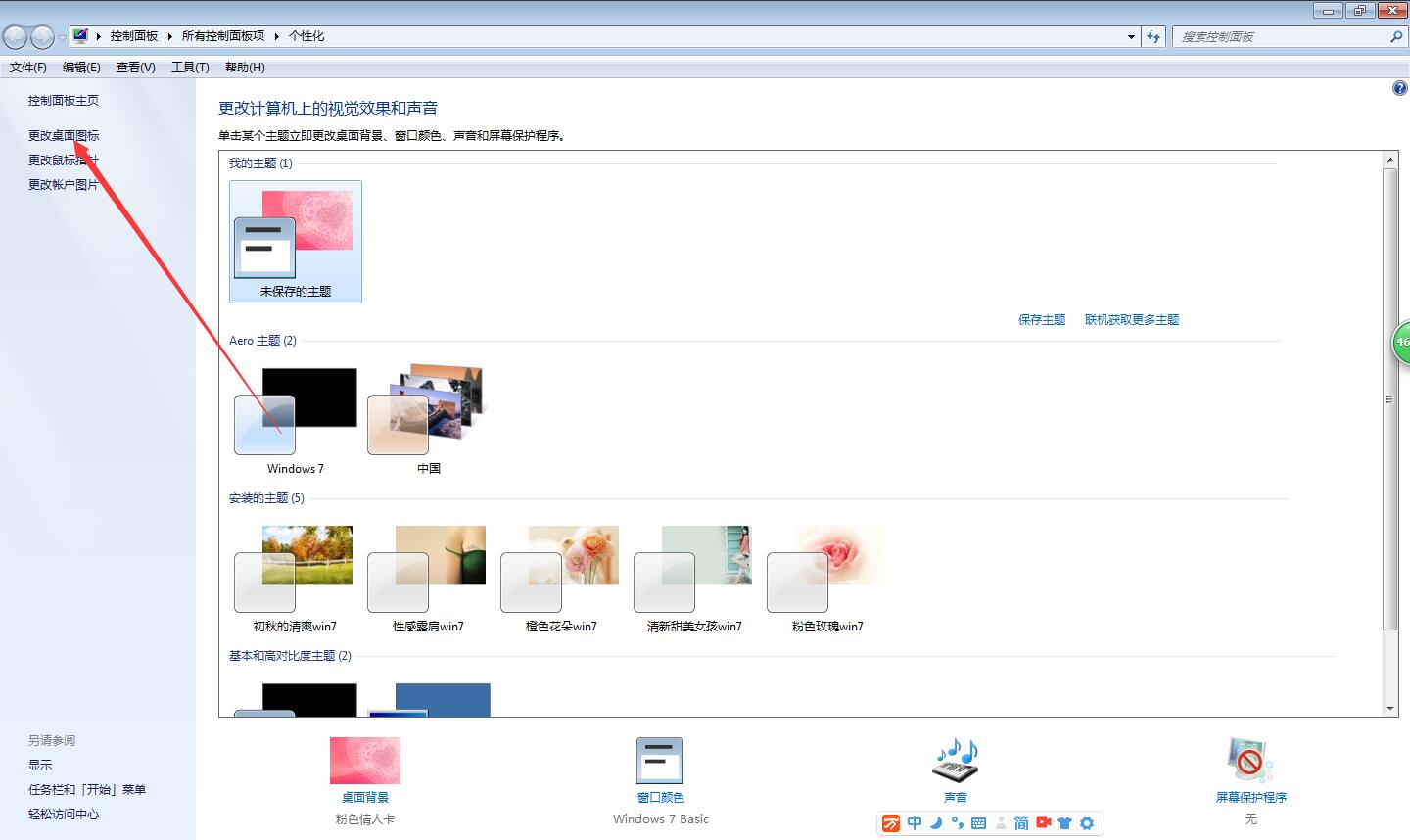Select the 性感露肩win7 theme
Viewport: 1410px width, 840px height.
(428, 578)
